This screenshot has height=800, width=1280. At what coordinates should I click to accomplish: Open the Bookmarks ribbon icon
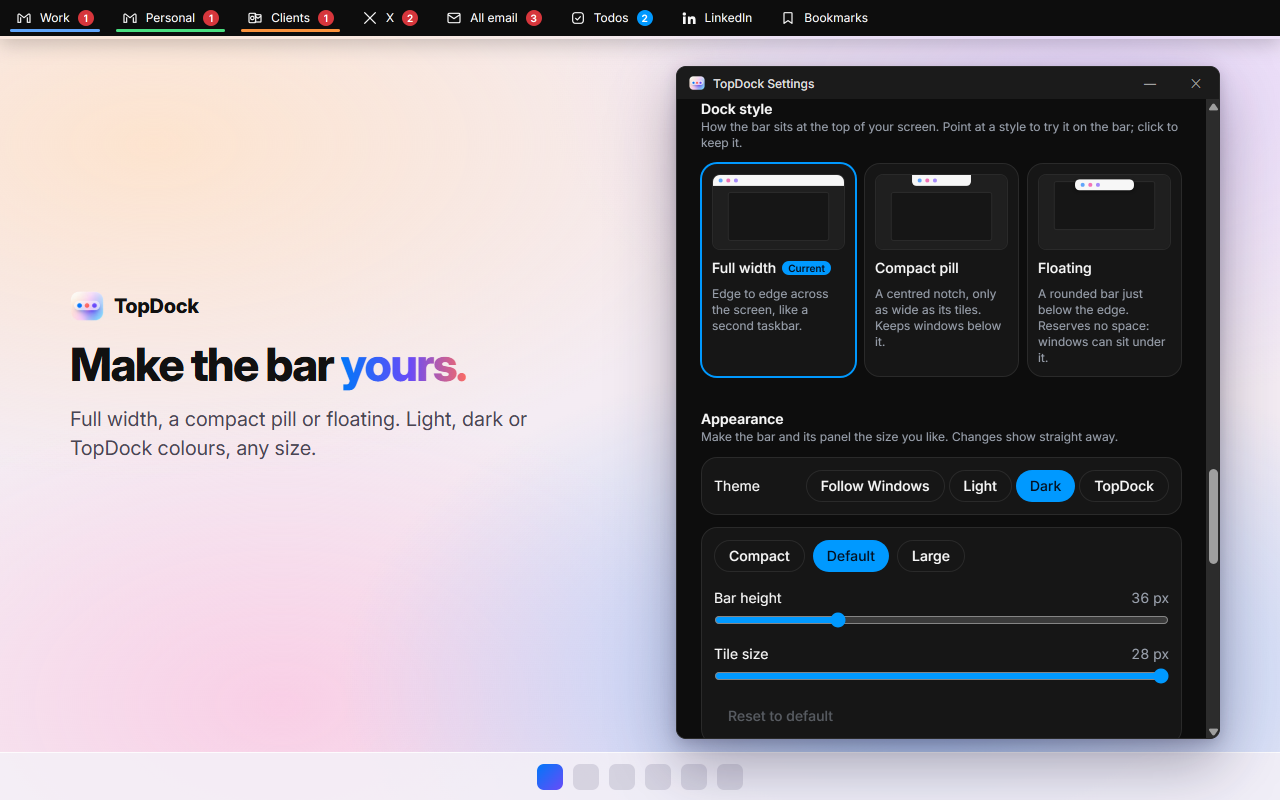788,18
